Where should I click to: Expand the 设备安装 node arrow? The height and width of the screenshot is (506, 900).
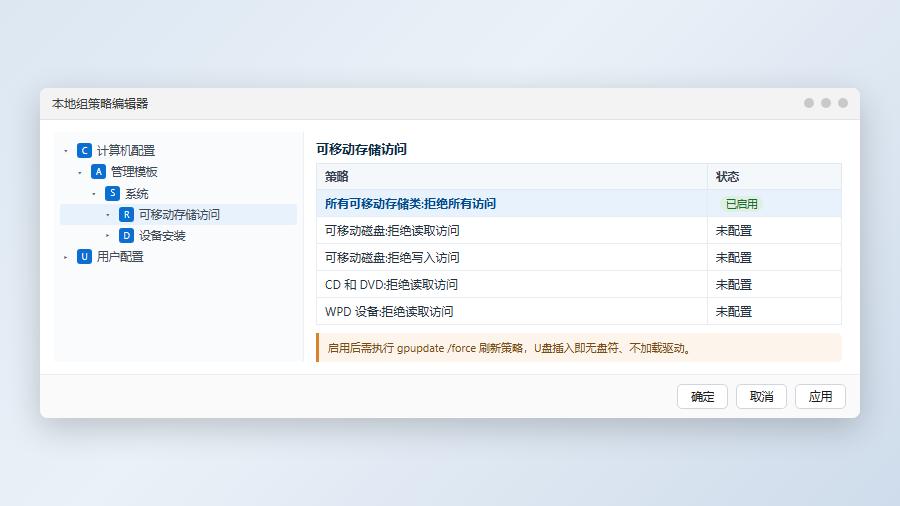107,236
